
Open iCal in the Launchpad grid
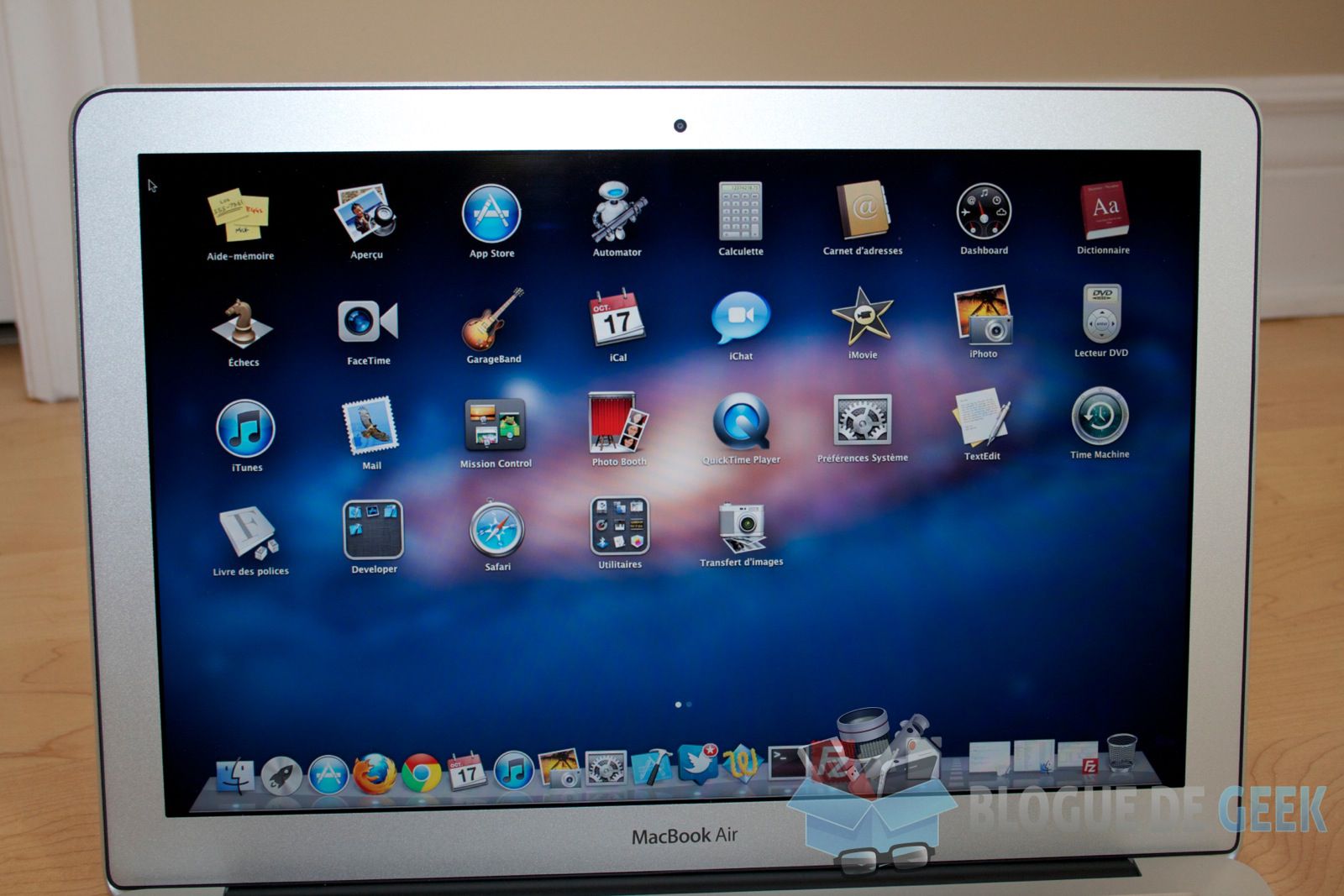[x=617, y=319]
